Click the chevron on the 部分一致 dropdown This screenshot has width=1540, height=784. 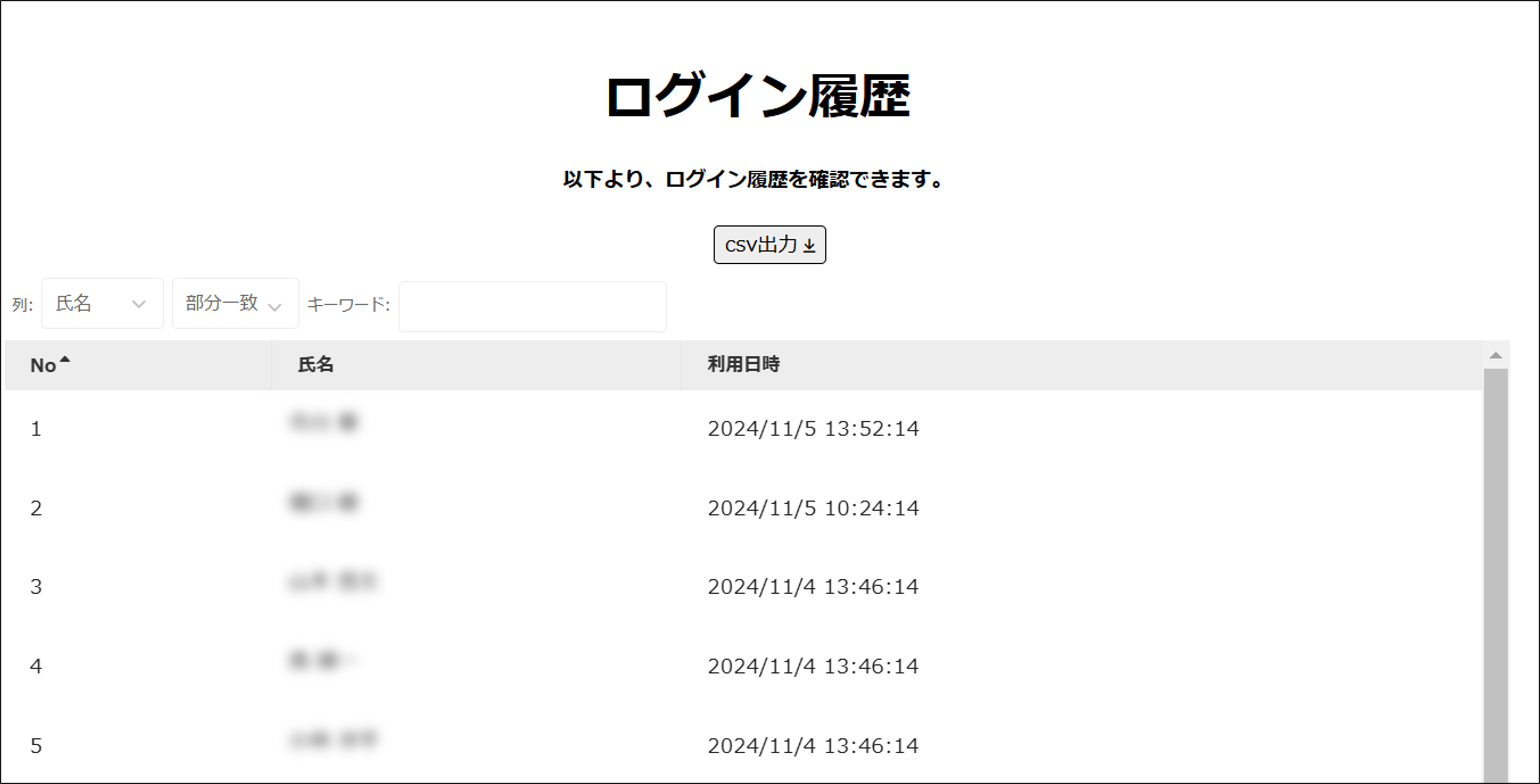tap(276, 306)
